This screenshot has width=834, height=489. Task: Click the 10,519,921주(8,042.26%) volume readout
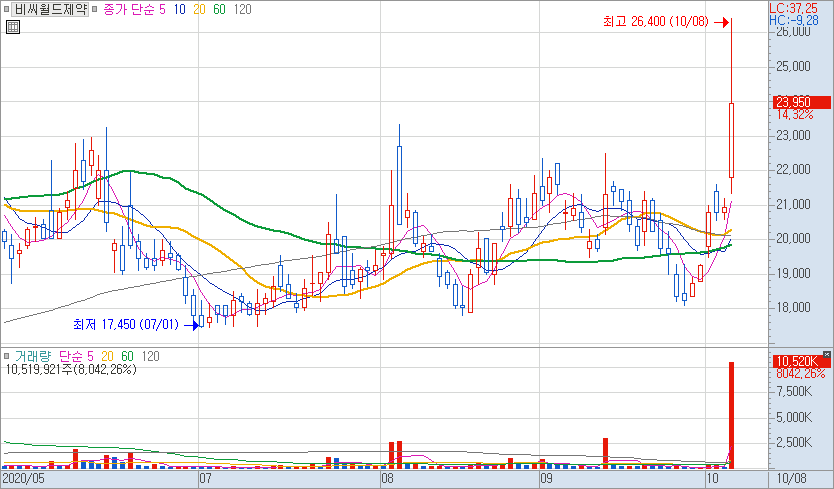point(71,369)
